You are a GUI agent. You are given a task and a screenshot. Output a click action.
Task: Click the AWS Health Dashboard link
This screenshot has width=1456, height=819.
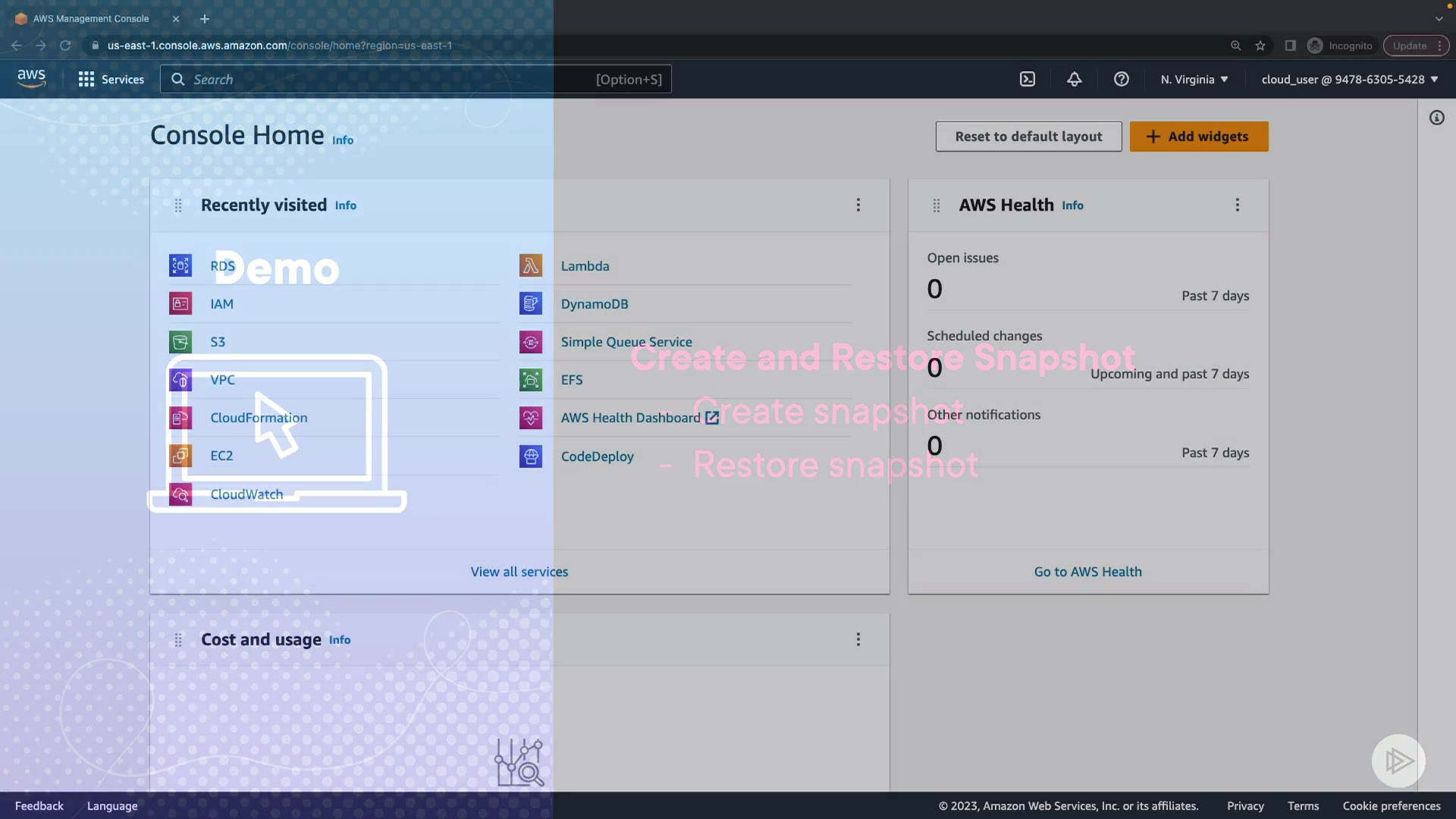click(x=630, y=418)
